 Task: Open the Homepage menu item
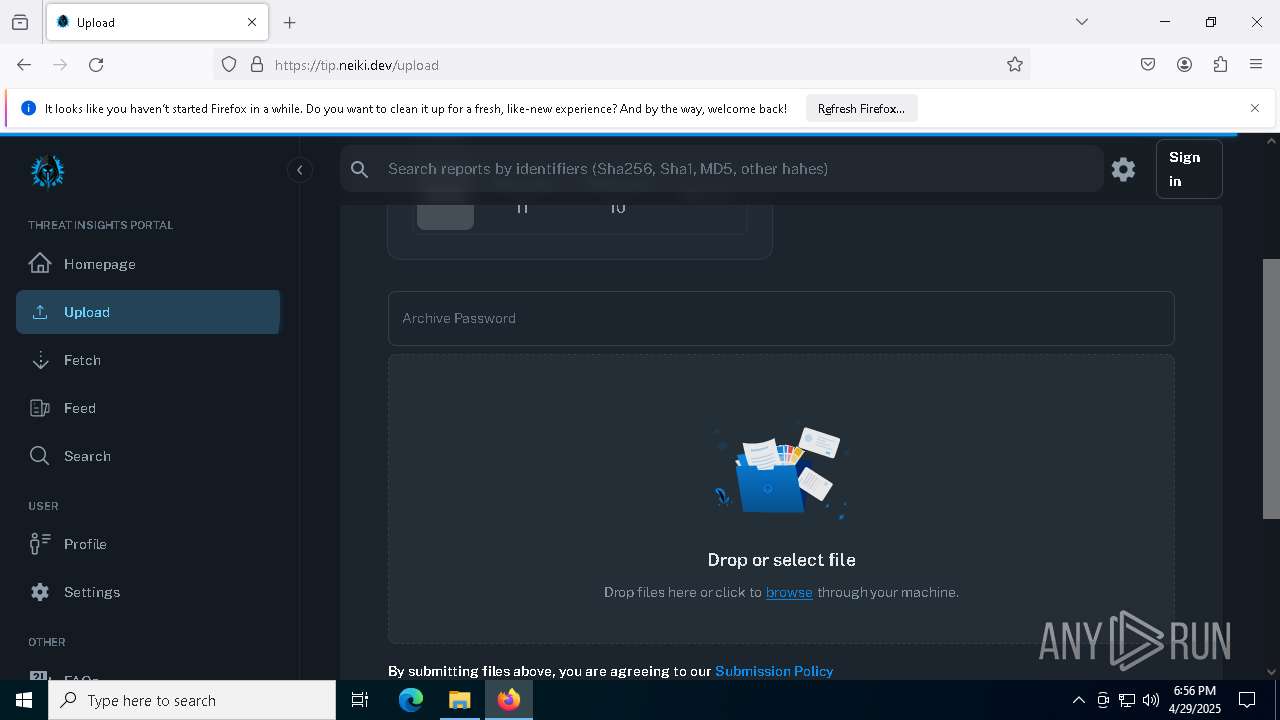[x=148, y=264]
